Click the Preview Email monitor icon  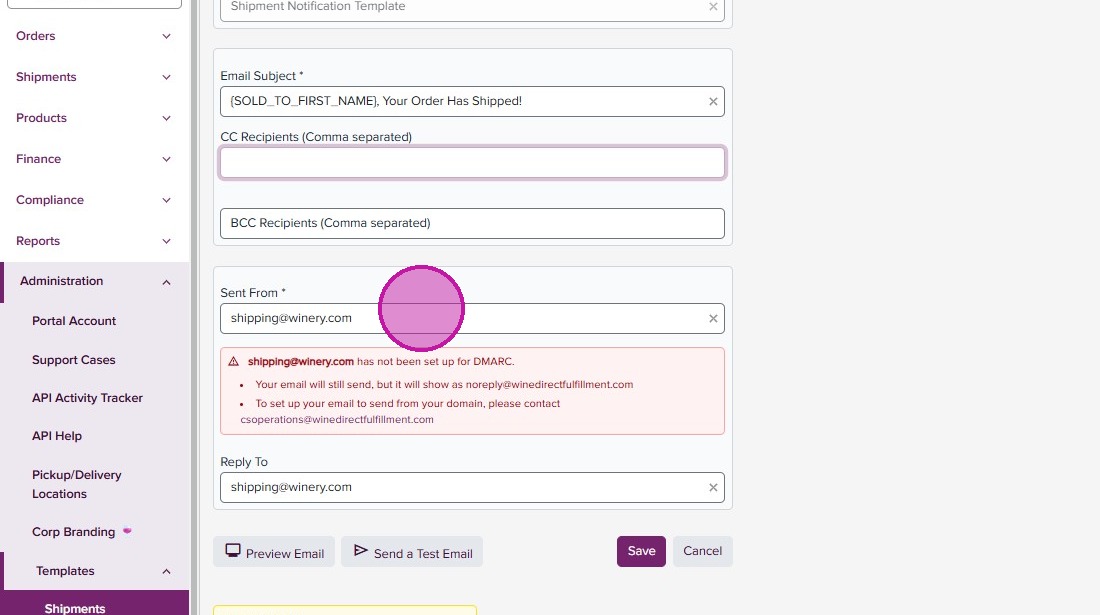pyautogui.click(x=233, y=551)
